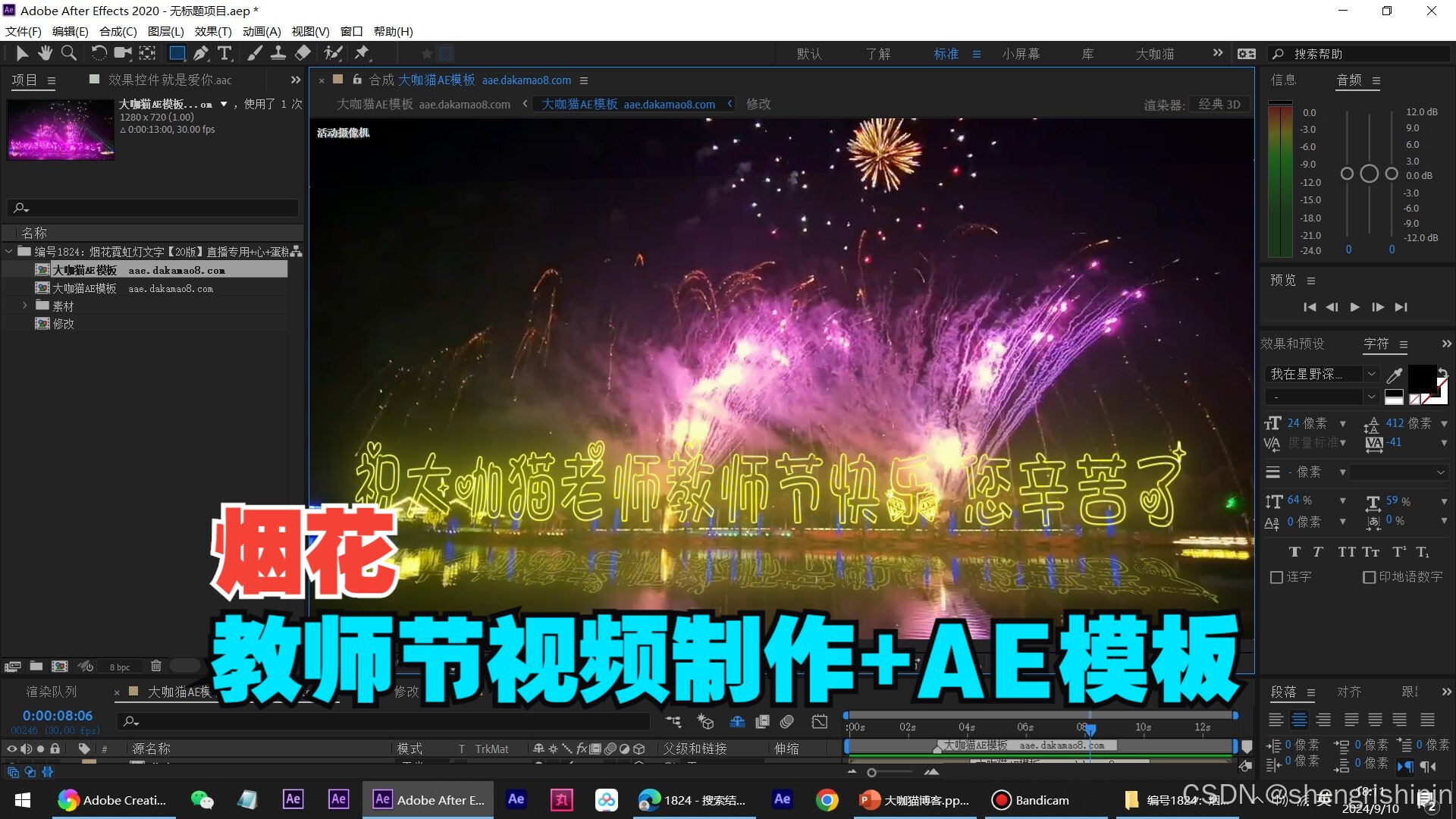This screenshot has height=819, width=1456.
Task: Adjust the center audio level slider
Action: click(1369, 174)
